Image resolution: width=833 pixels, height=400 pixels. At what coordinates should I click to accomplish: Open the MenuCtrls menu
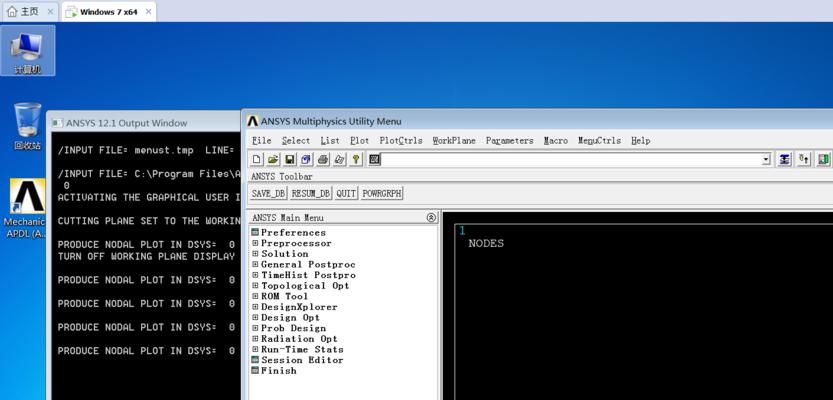pos(599,141)
